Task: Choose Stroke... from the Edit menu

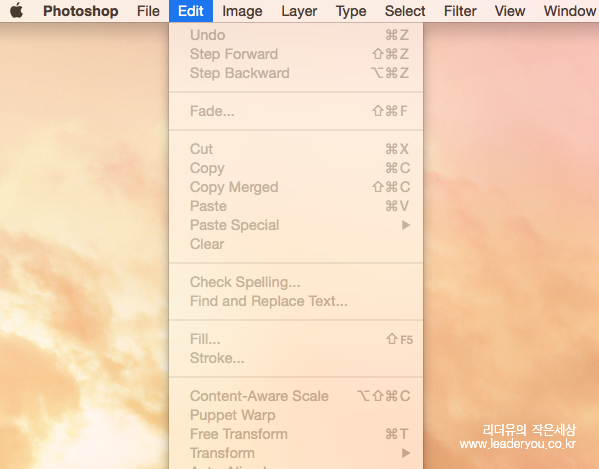Action: pos(296,358)
